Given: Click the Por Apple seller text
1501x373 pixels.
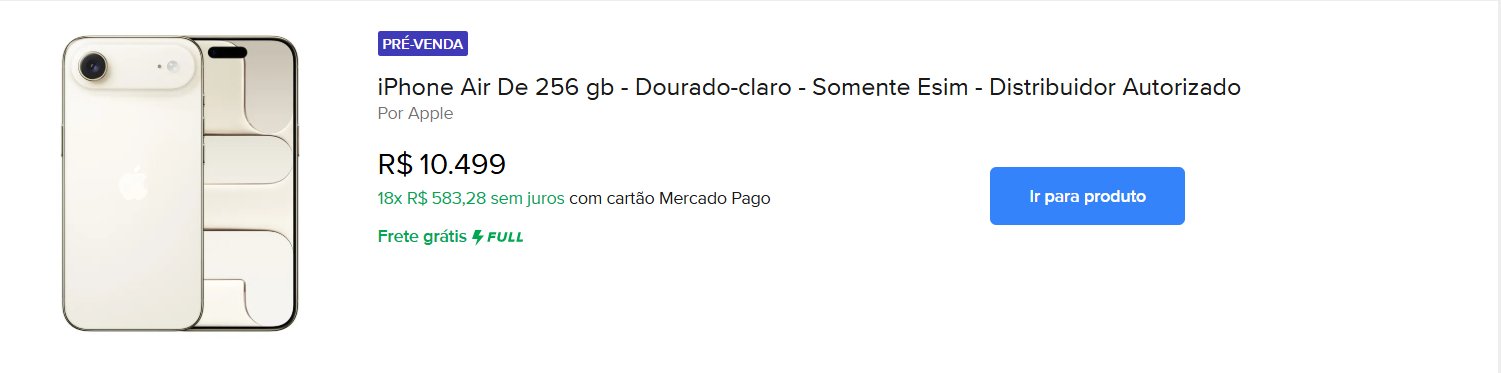Looking at the screenshot, I should [415, 114].
